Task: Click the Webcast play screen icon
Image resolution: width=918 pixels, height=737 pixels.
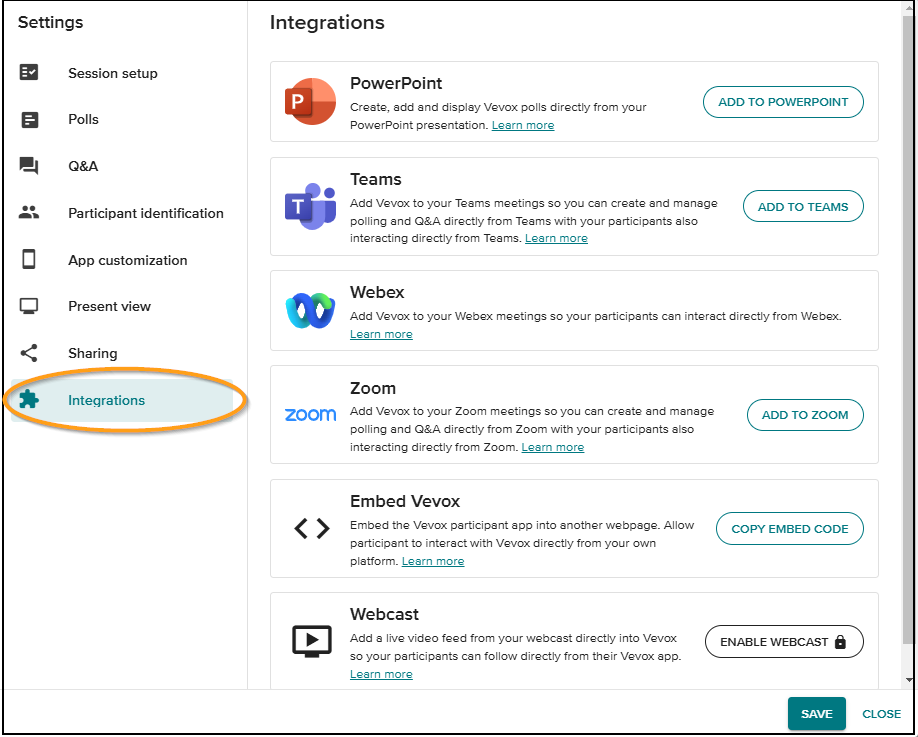Action: point(311,641)
